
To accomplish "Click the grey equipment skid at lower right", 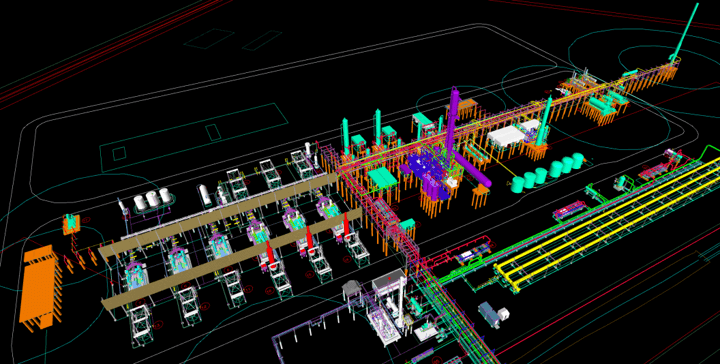I will point(493,314).
